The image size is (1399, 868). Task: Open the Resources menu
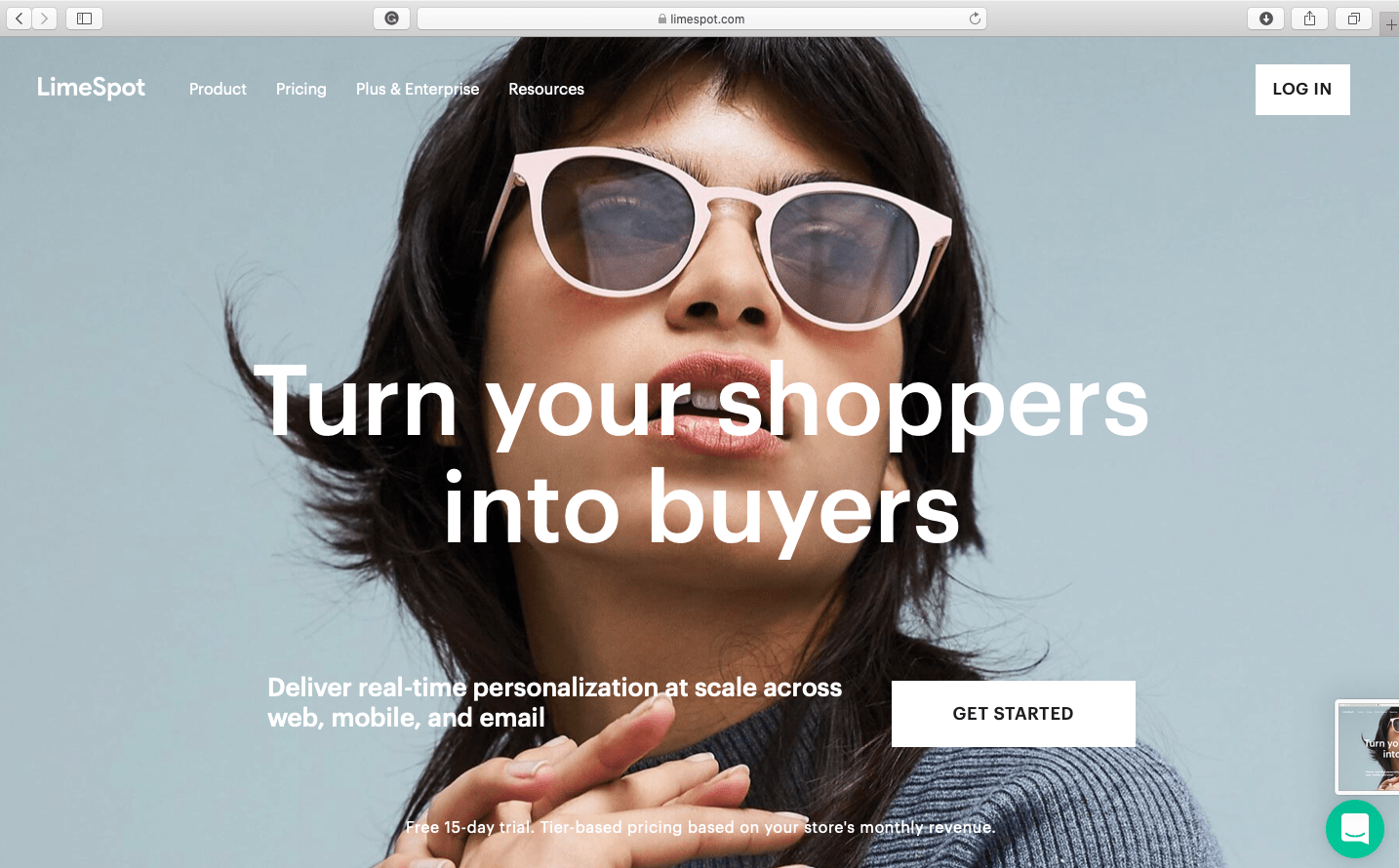pos(546,89)
